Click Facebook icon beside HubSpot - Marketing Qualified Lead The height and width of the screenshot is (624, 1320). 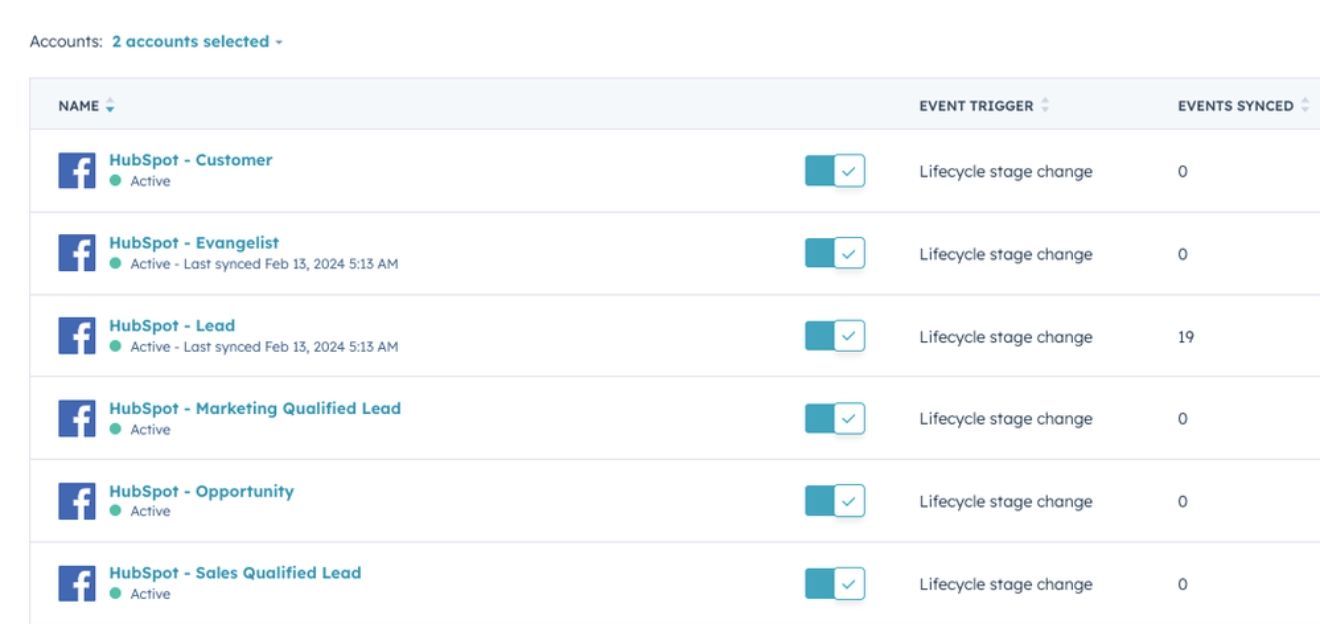[77, 419]
